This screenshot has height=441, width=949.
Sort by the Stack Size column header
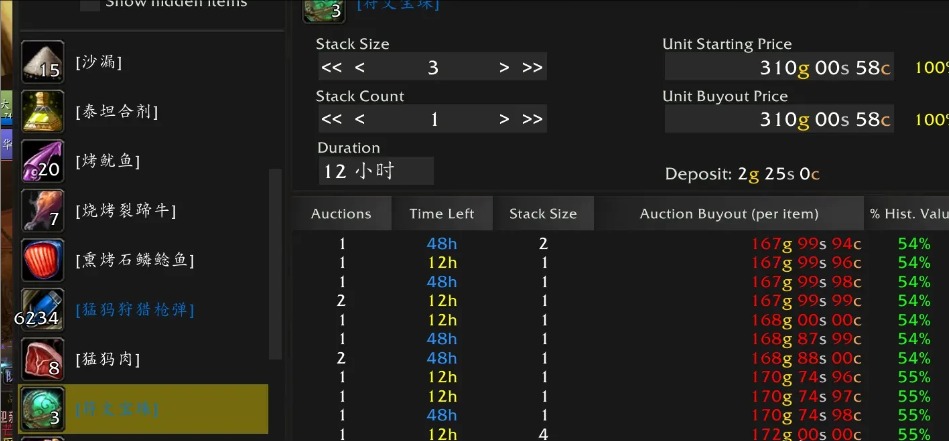click(543, 214)
